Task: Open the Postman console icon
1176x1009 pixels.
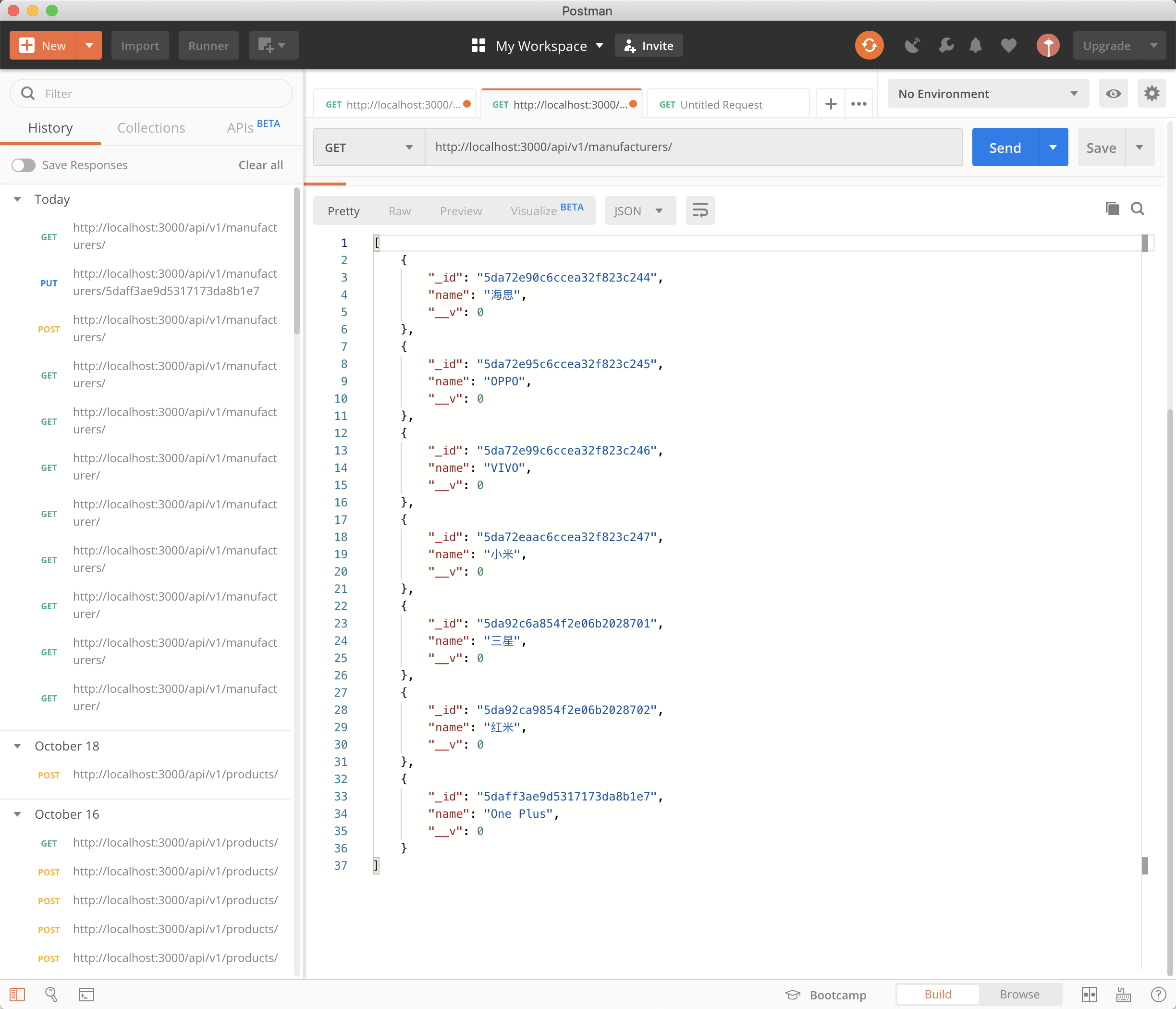Action: tap(86, 995)
